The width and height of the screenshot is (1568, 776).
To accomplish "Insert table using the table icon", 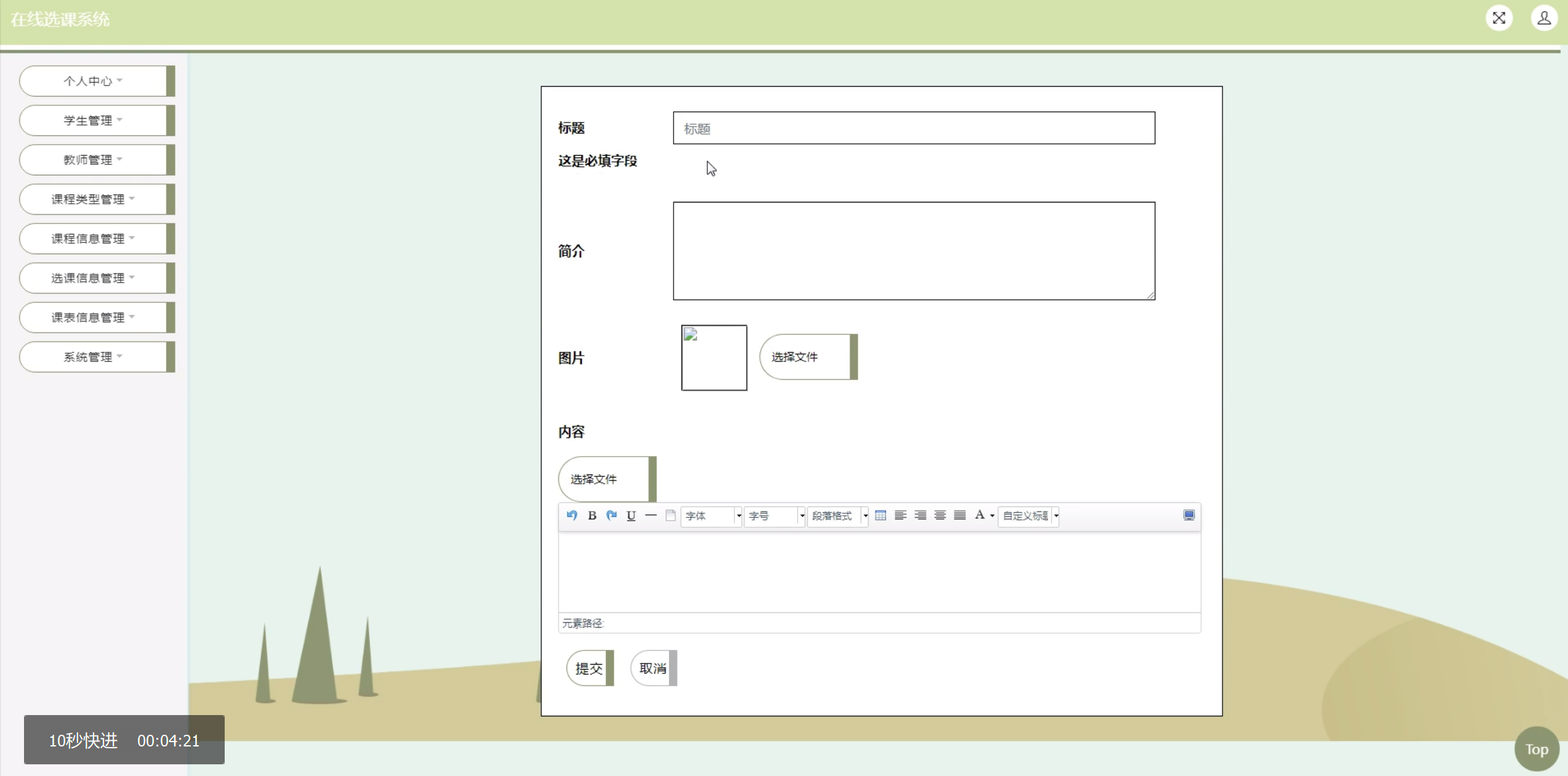I will (880, 516).
